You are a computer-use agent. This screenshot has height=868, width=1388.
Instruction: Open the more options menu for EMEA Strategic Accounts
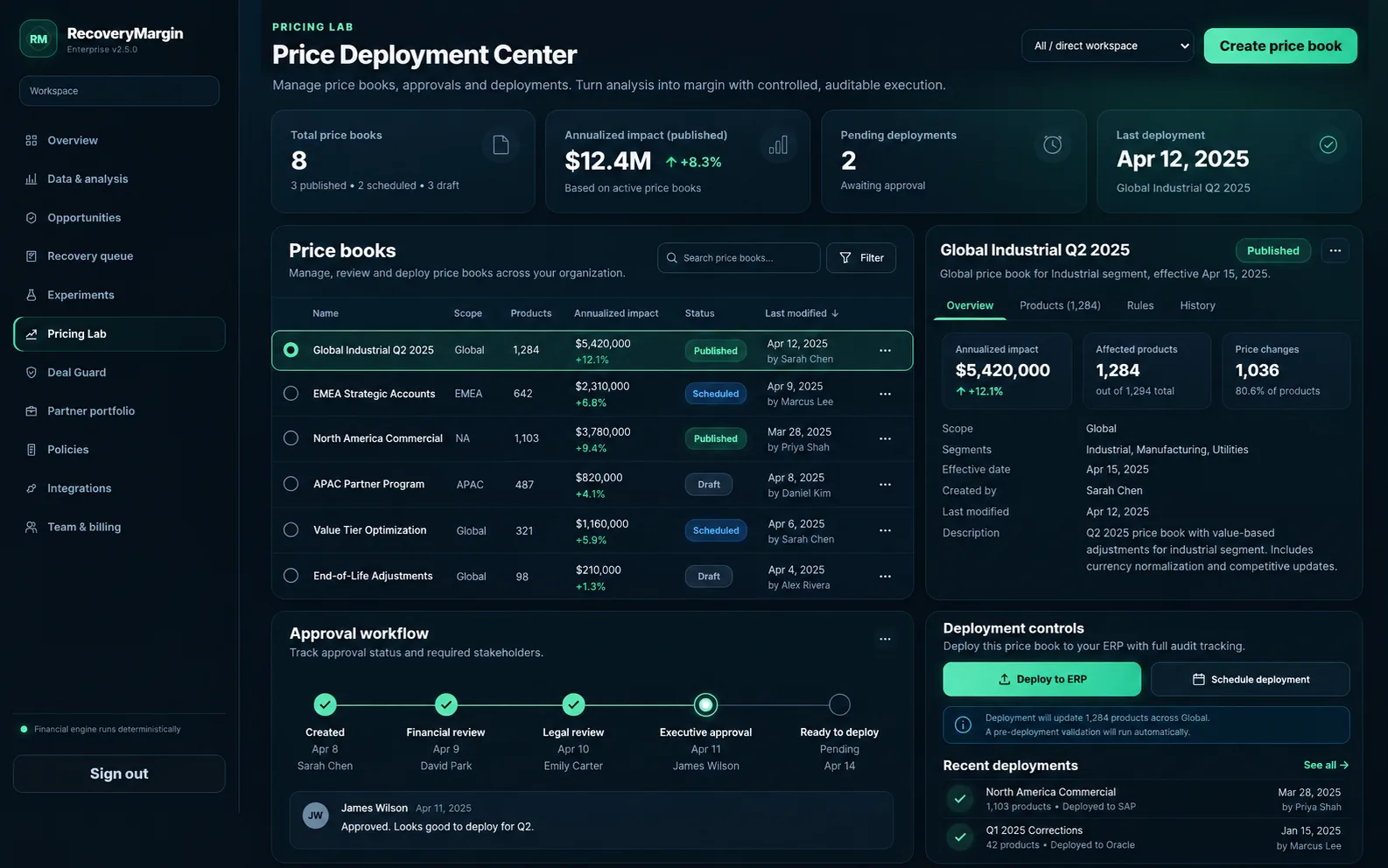(885, 394)
